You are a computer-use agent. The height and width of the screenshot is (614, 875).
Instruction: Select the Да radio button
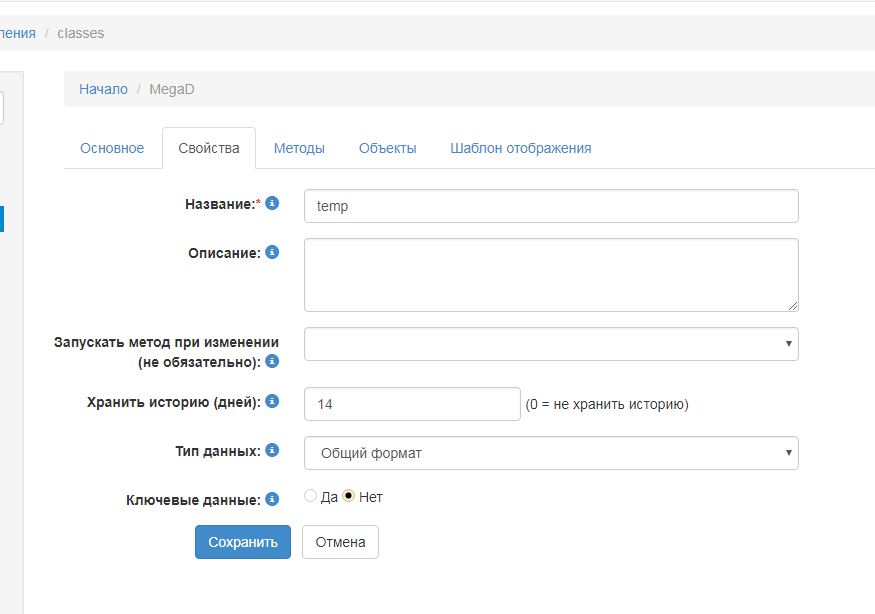tap(310, 496)
